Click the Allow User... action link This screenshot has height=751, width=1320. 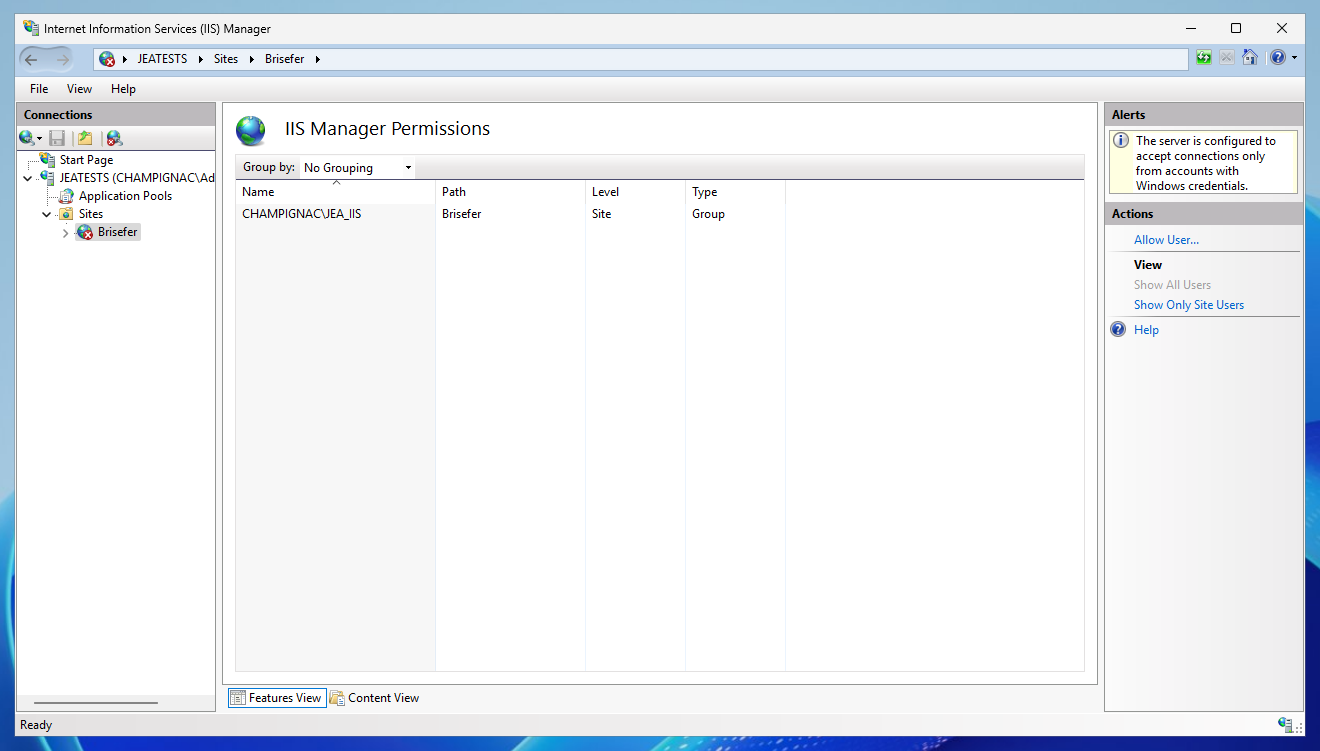(x=1166, y=240)
